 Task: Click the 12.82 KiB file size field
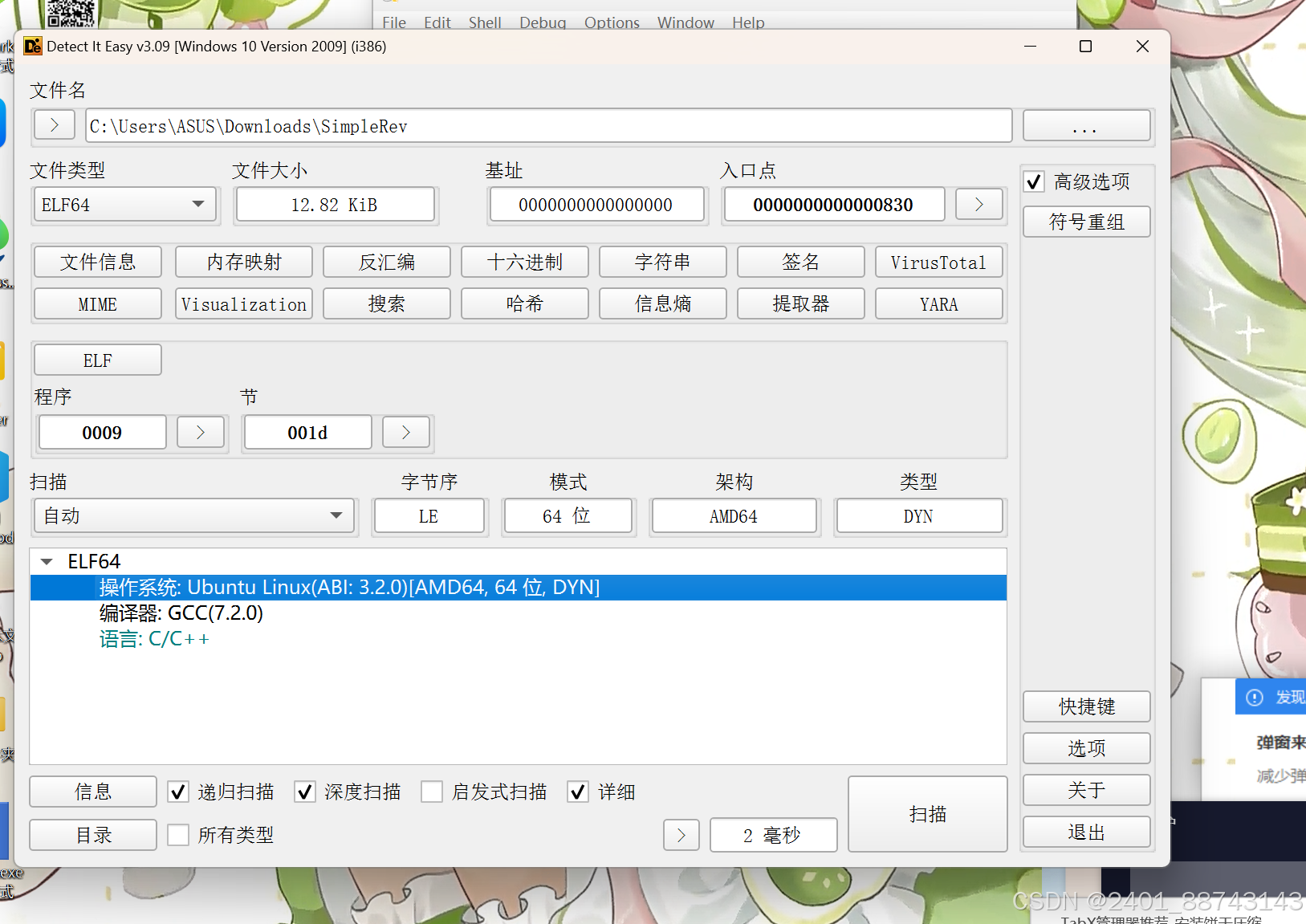[335, 205]
